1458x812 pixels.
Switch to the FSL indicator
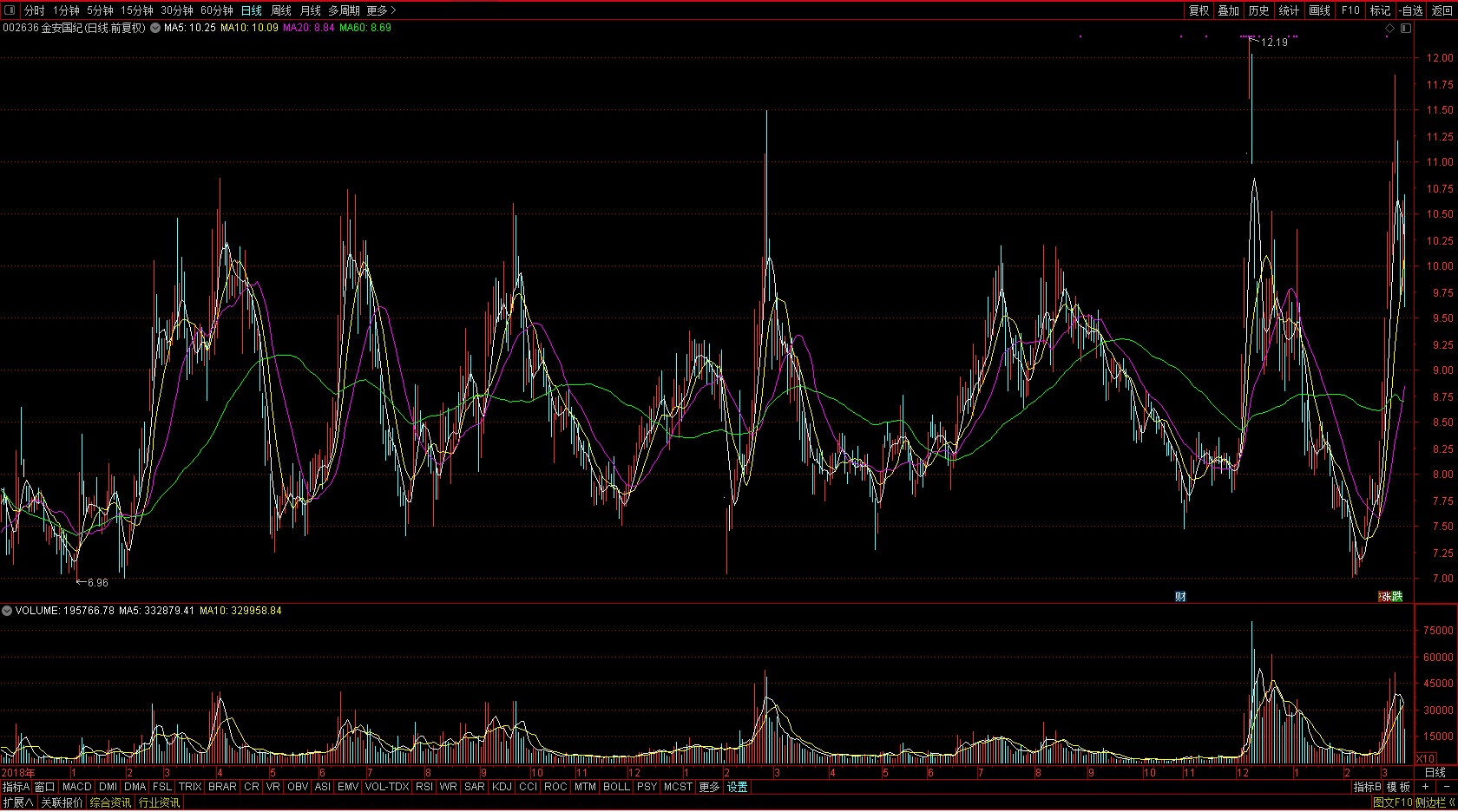pos(162,787)
